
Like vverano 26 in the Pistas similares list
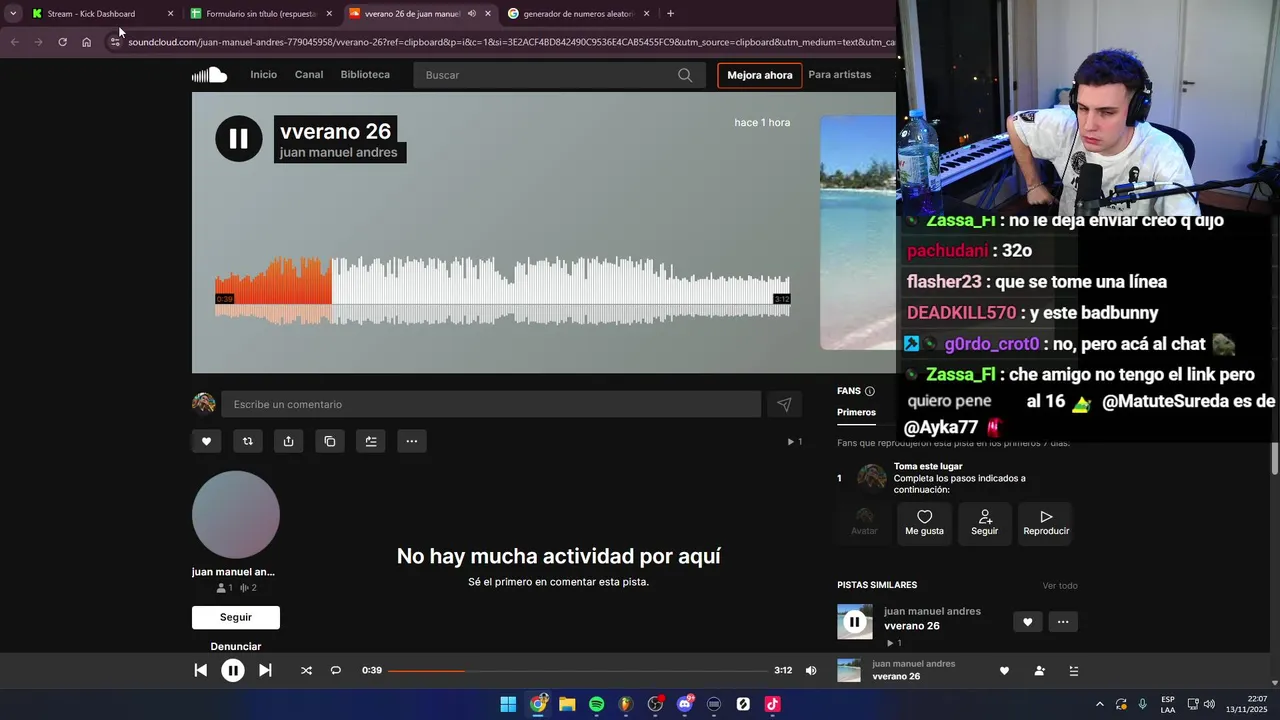(1027, 622)
